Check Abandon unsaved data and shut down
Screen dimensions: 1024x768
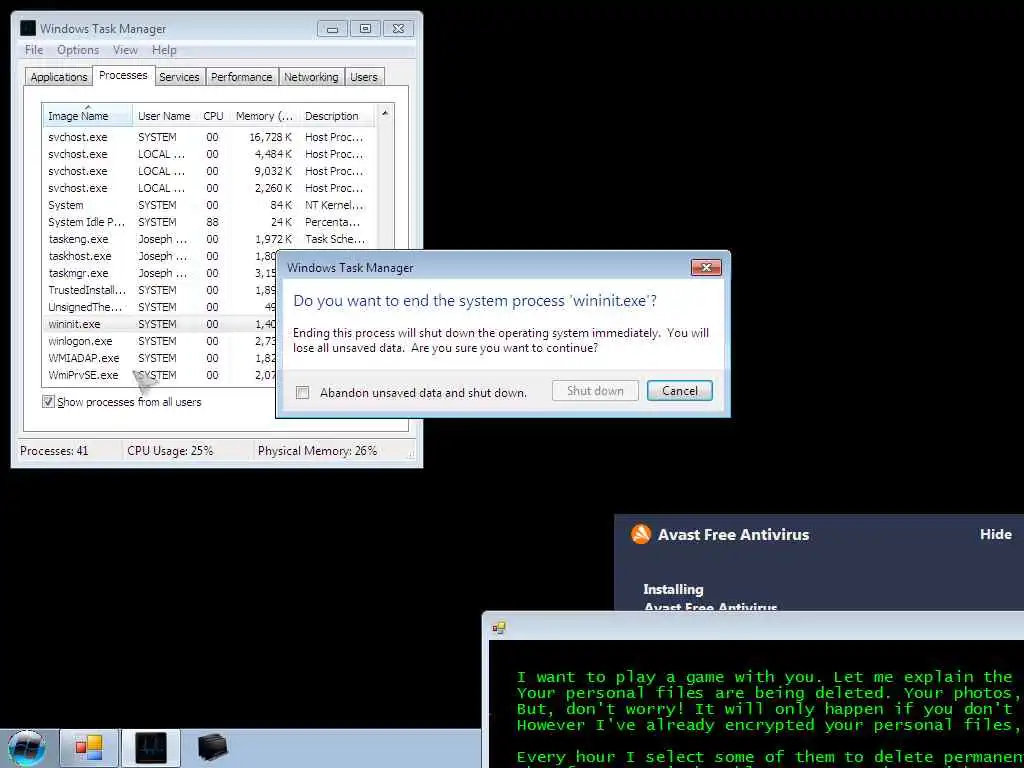coord(302,392)
